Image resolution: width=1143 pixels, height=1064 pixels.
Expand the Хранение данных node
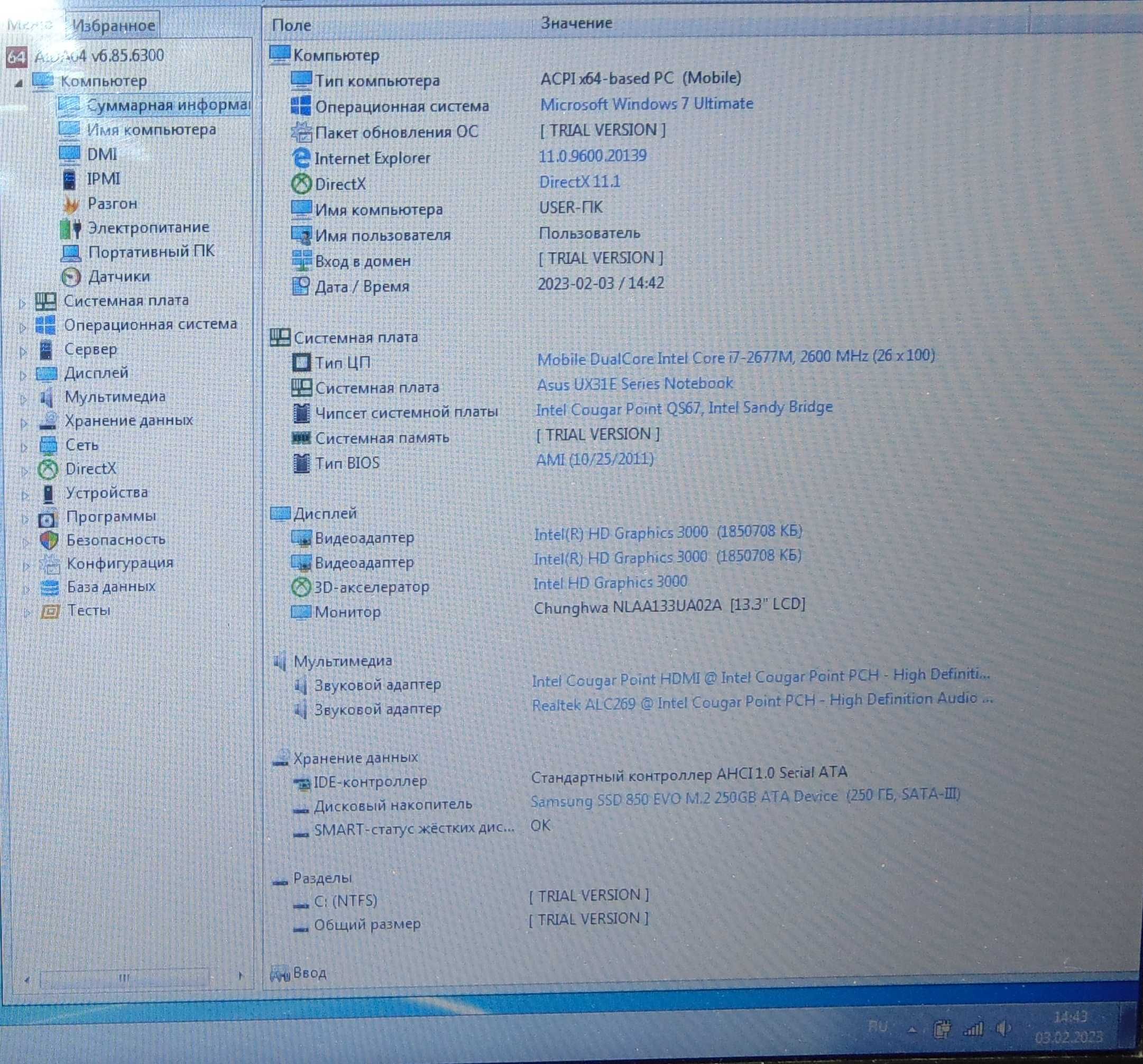pos(24,423)
